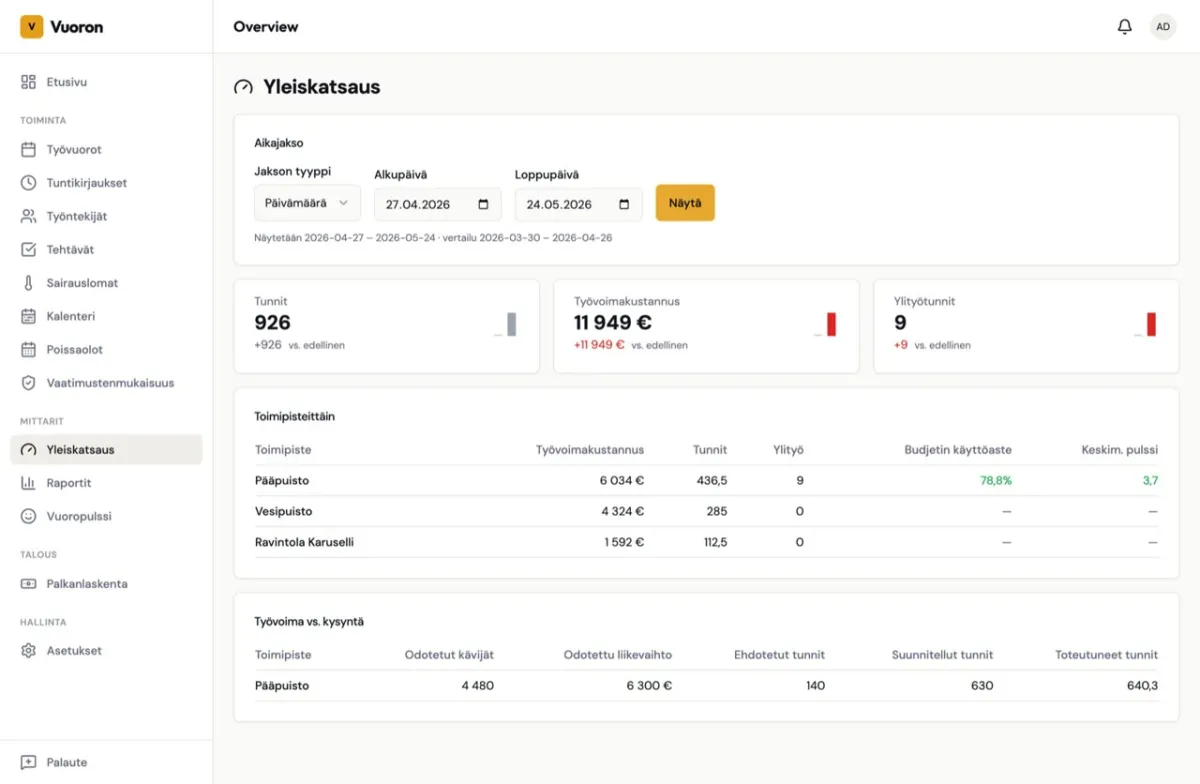Image resolution: width=1200 pixels, height=784 pixels.
Task: Click the Vaatimustenmukaisuus shield icon
Action: 28,383
